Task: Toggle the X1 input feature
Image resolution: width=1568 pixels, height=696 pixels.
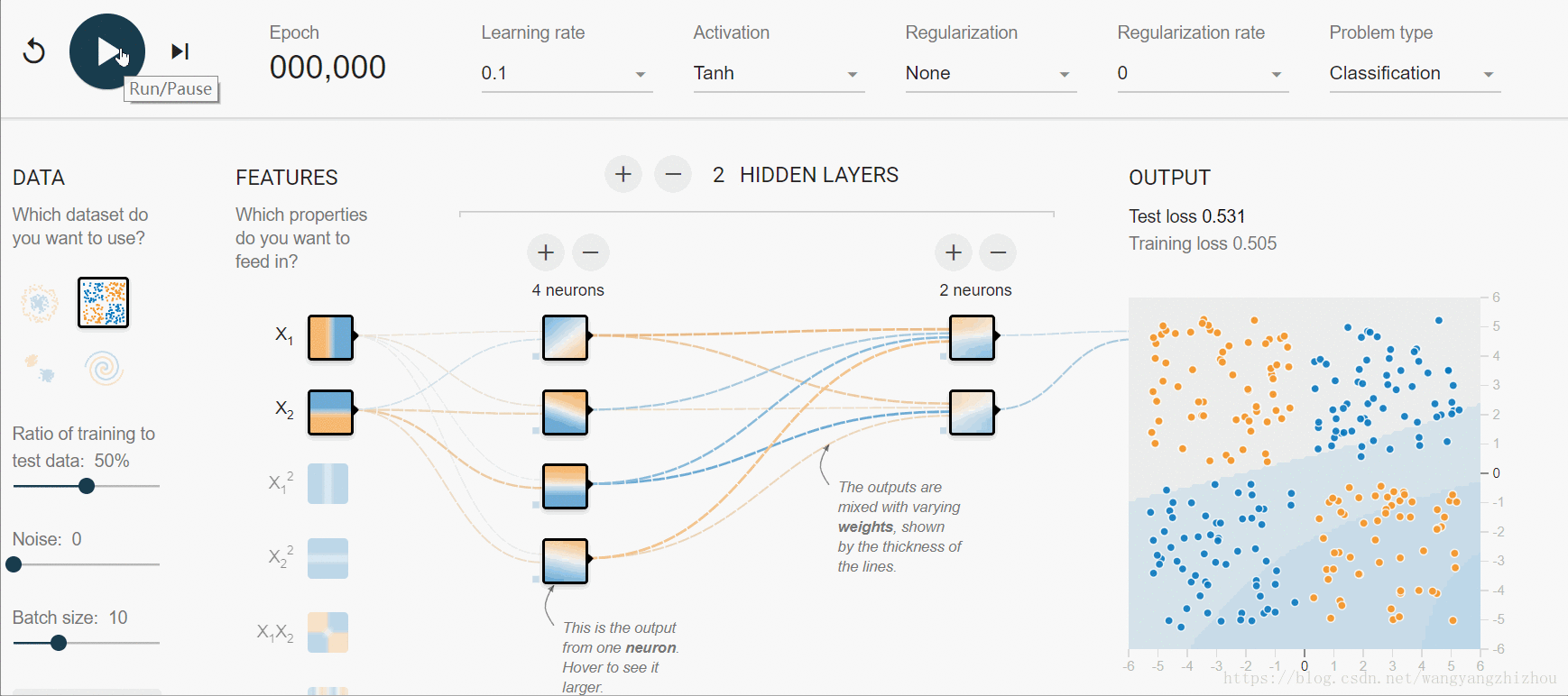Action: click(330, 337)
